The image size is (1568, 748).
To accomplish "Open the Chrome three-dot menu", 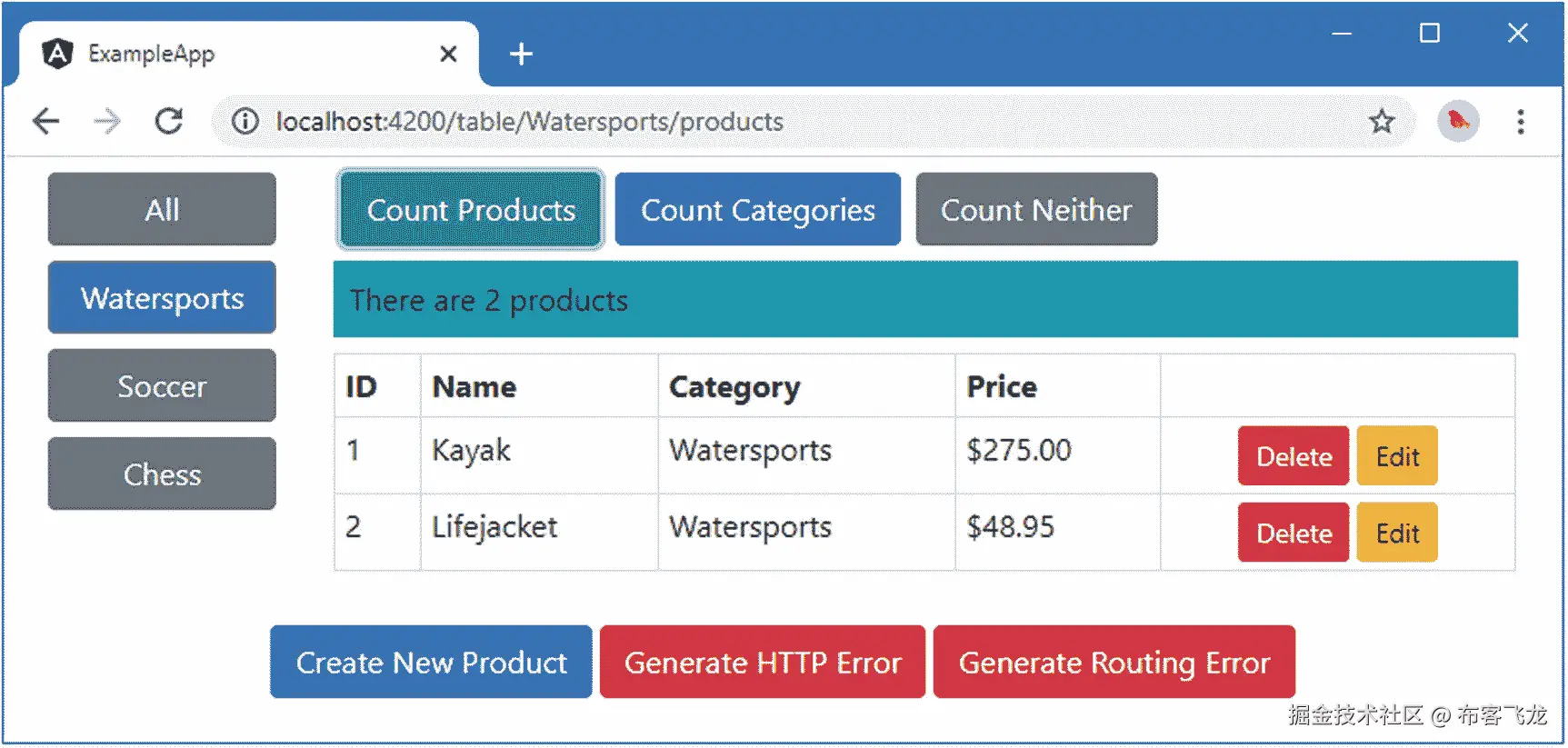I will [x=1520, y=121].
